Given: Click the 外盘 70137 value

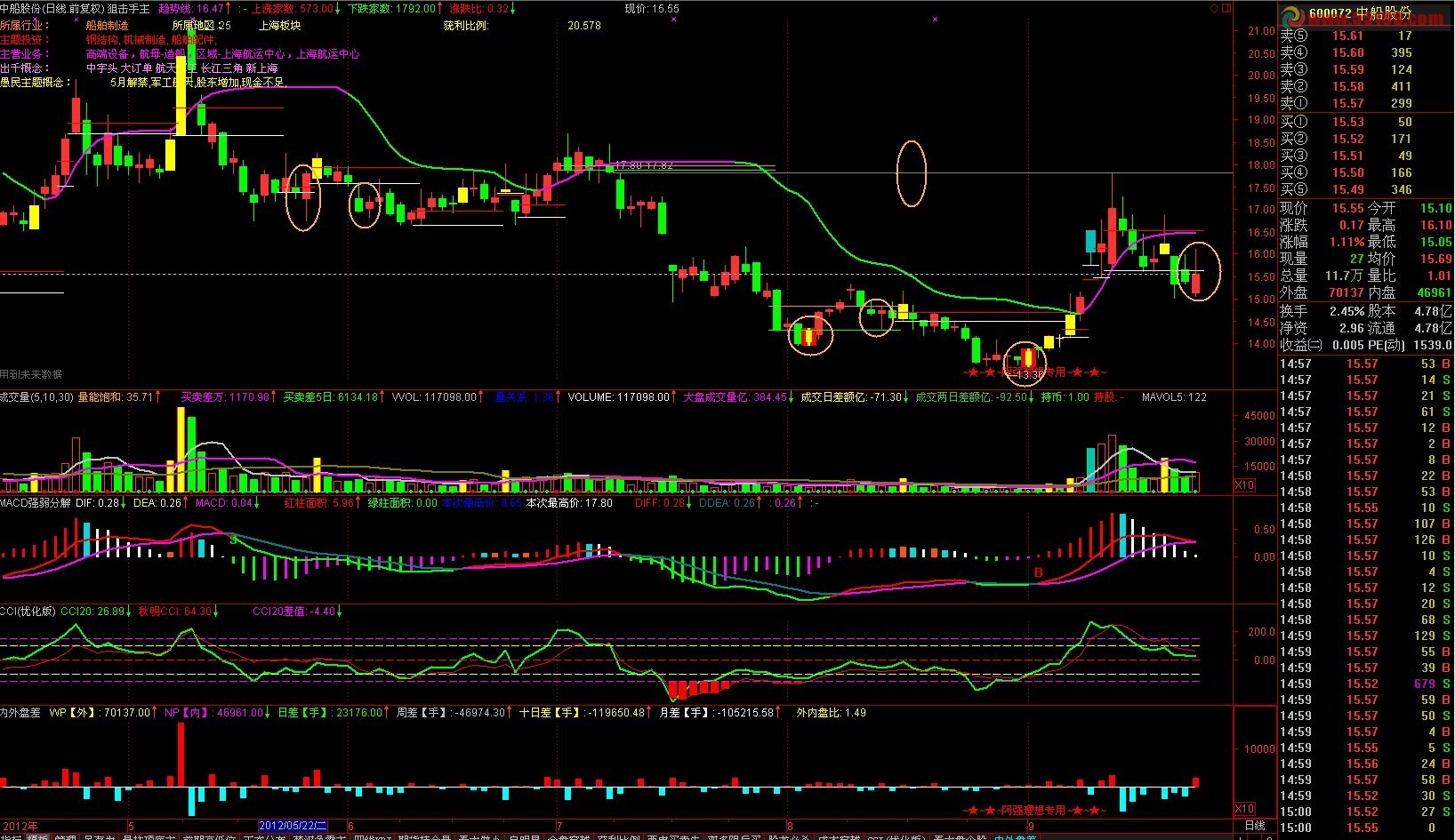Looking at the screenshot, I should point(1346,292).
